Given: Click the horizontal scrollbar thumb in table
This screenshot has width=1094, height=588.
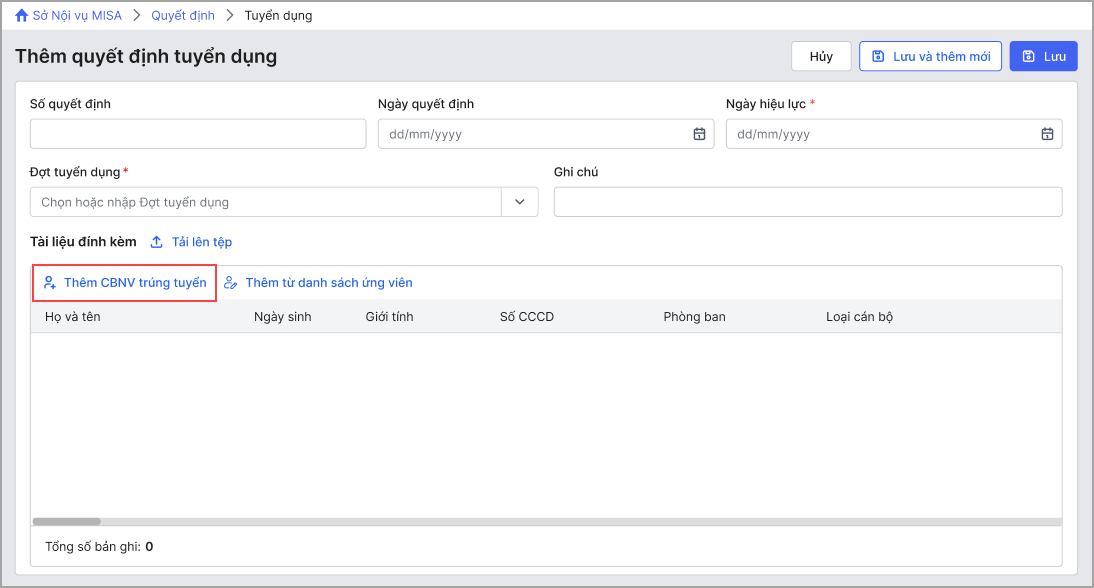Looking at the screenshot, I should point(67,521).
